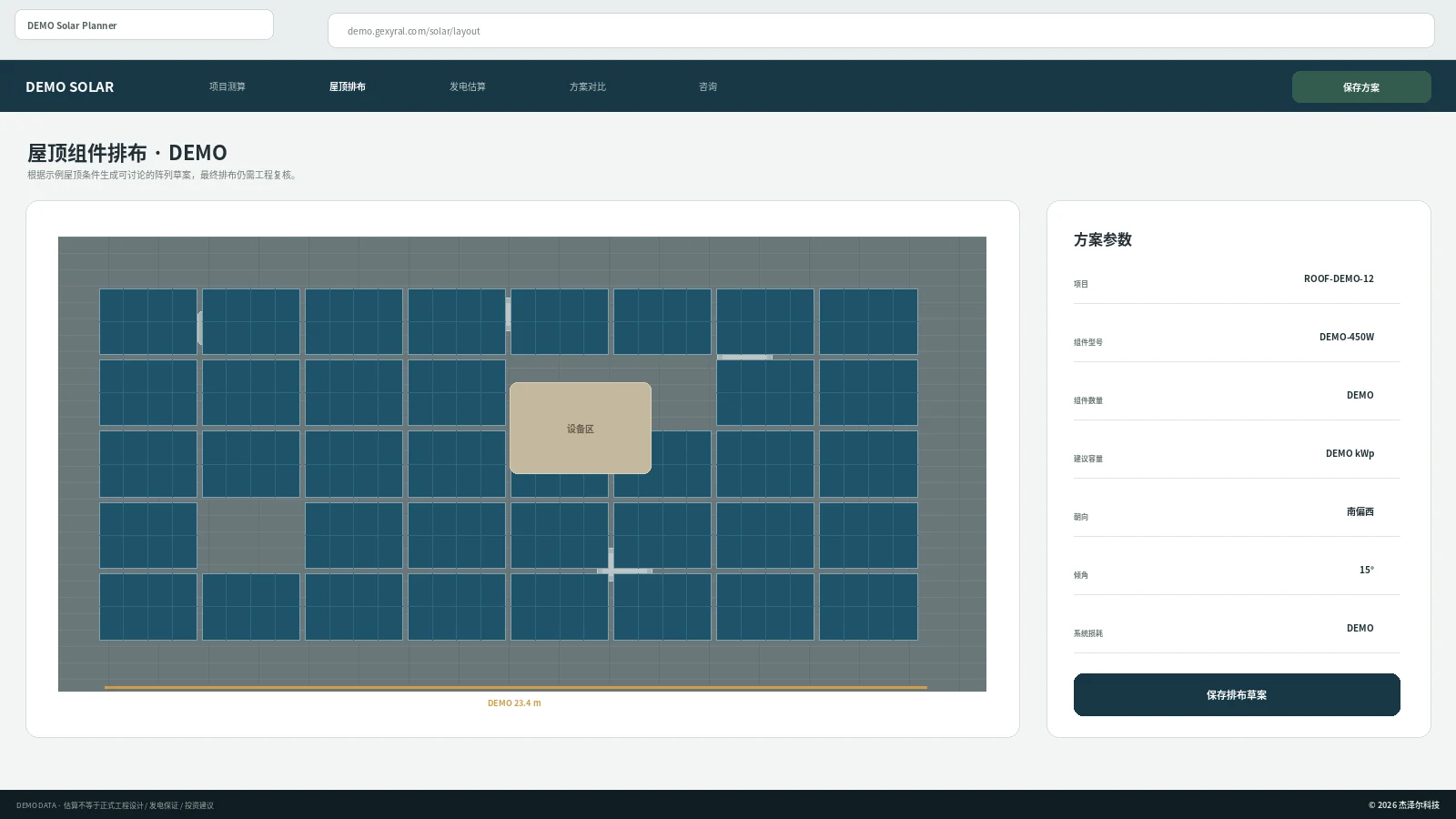Click the DEMO SOLAR logo

[x=70, y=87]
